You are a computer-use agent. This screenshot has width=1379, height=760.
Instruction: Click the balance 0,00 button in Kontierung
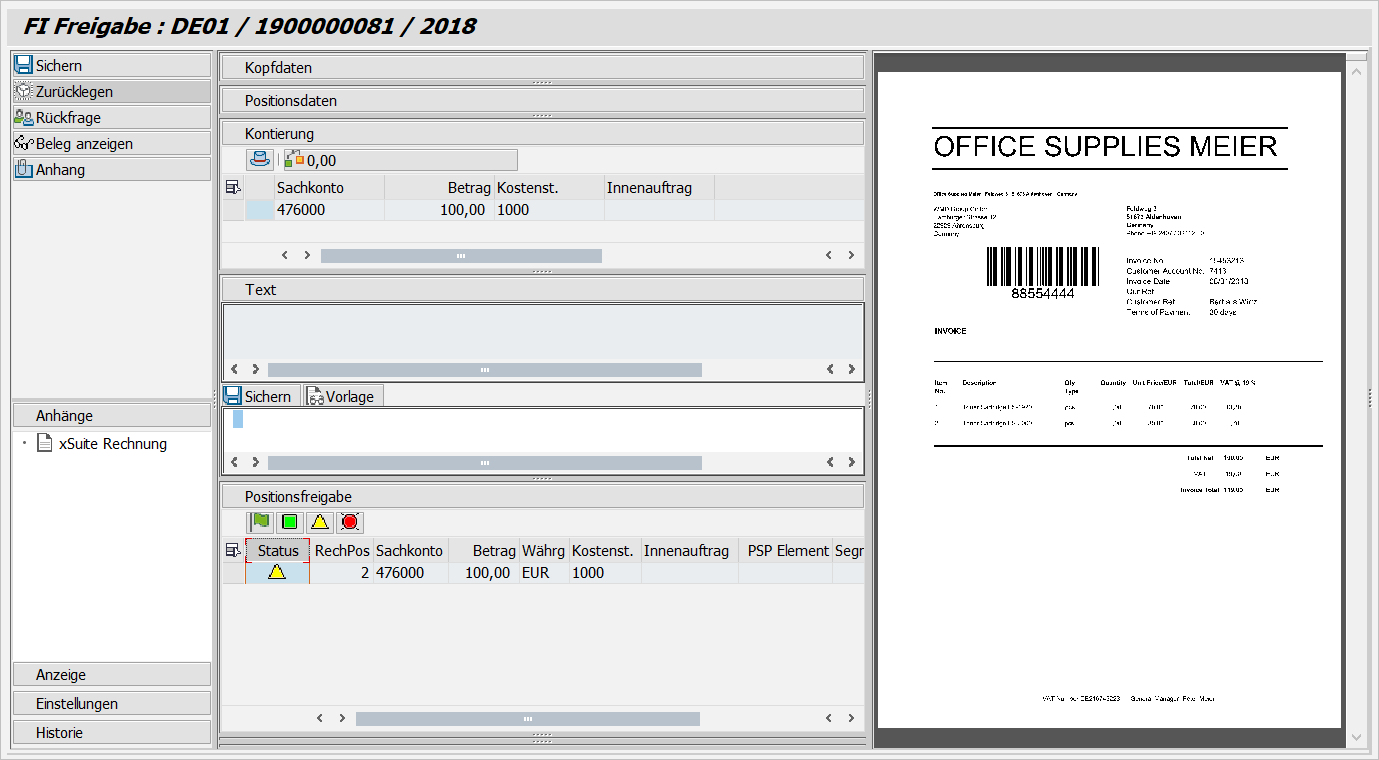pos(400,160)
